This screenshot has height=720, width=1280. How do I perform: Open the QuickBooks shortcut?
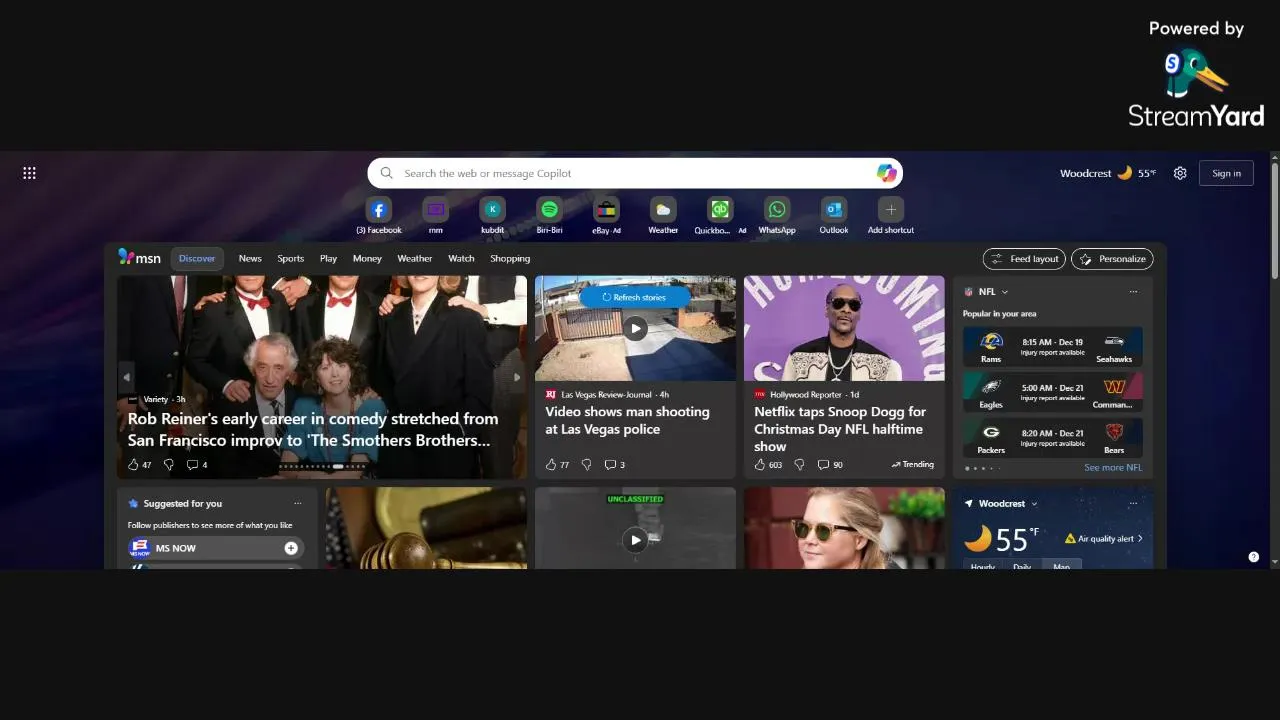coord(720,210)
